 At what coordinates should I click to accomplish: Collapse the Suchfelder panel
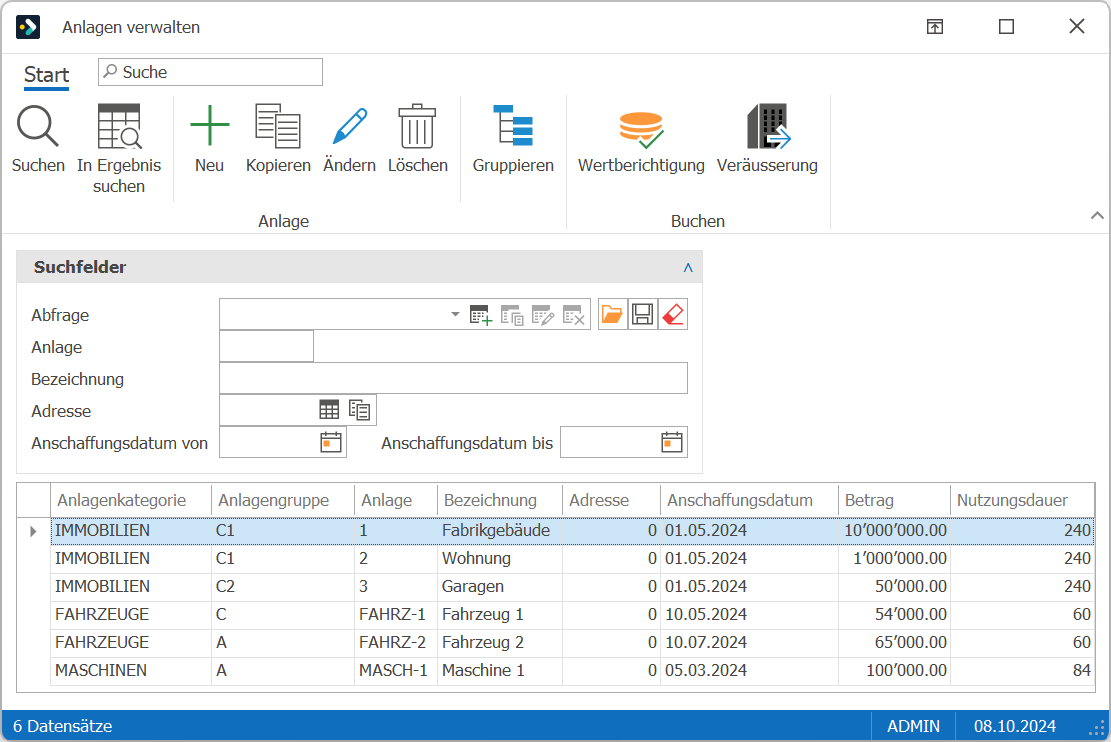687,267
